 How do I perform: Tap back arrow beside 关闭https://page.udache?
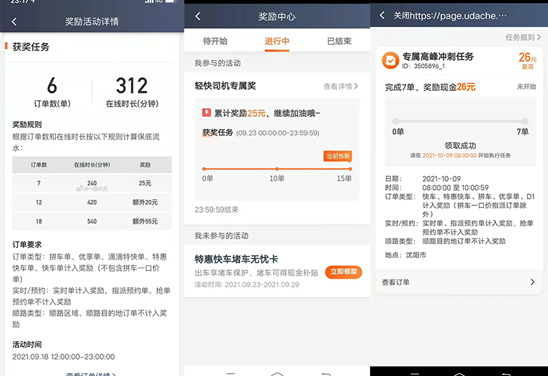[382, 15]
